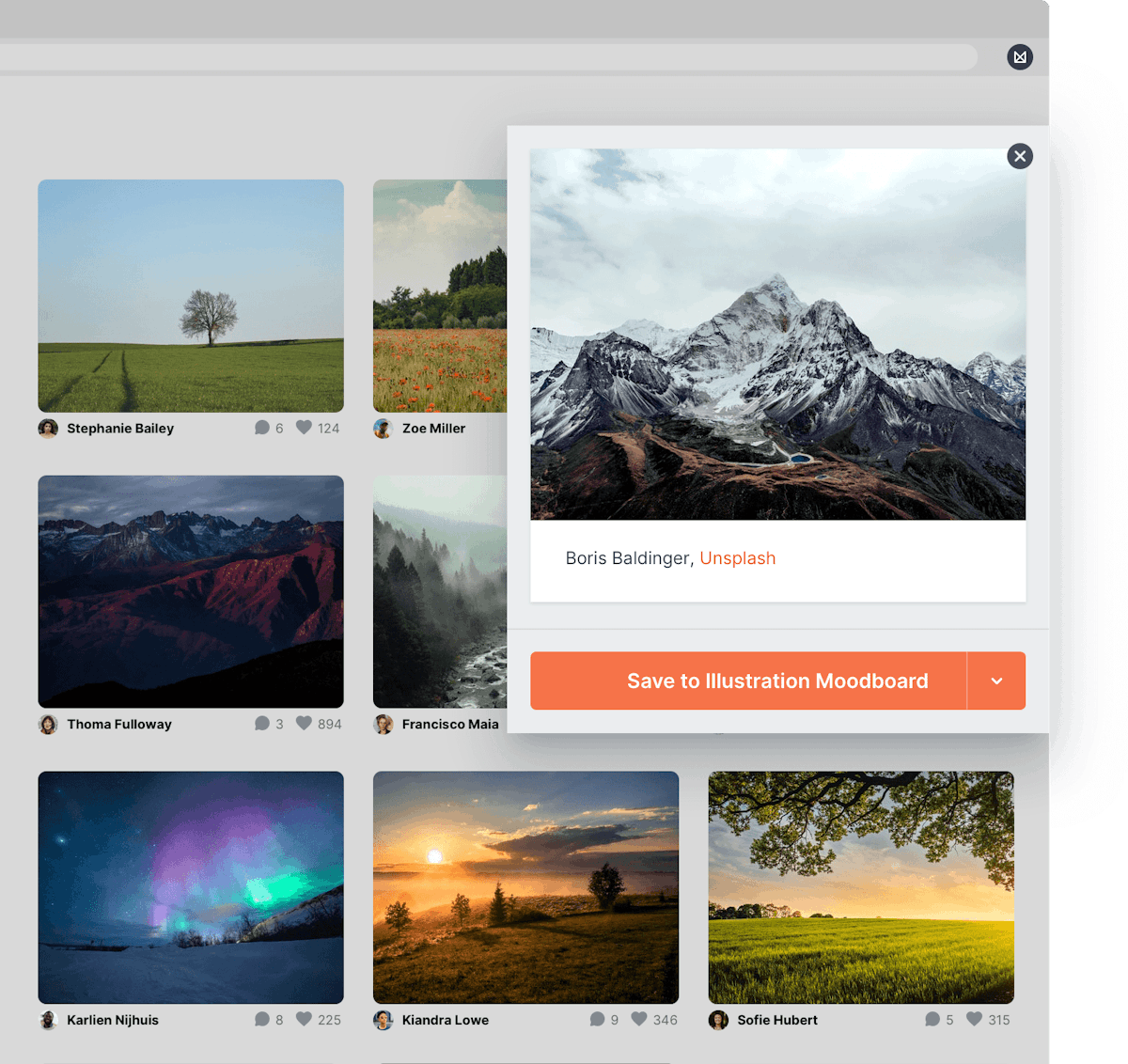1128x1064 pixels.
Task: Like Karlien Nijhuis's aurora photo
Action: pyautogui.click(x=303, y=1019)
